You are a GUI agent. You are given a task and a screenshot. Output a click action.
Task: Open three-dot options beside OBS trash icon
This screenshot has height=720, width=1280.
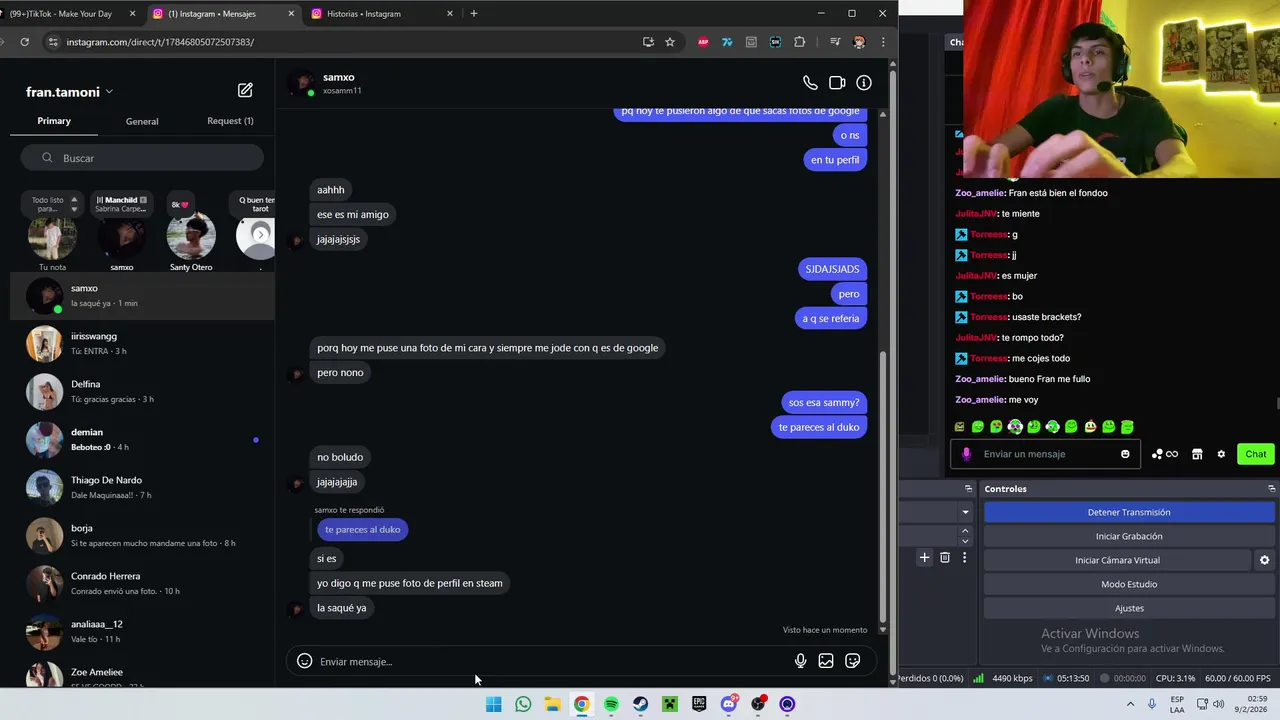(964, 557)
